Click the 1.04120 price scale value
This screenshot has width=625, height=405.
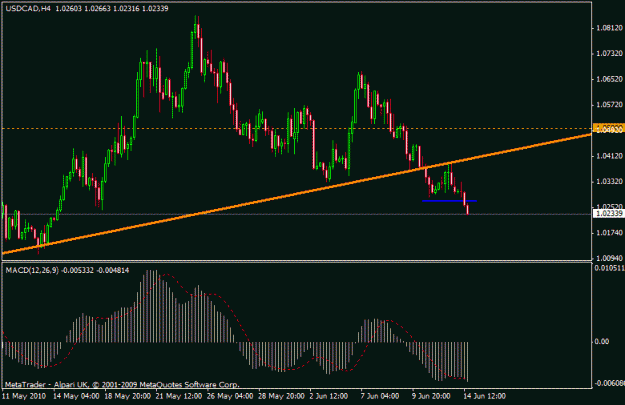609,156
